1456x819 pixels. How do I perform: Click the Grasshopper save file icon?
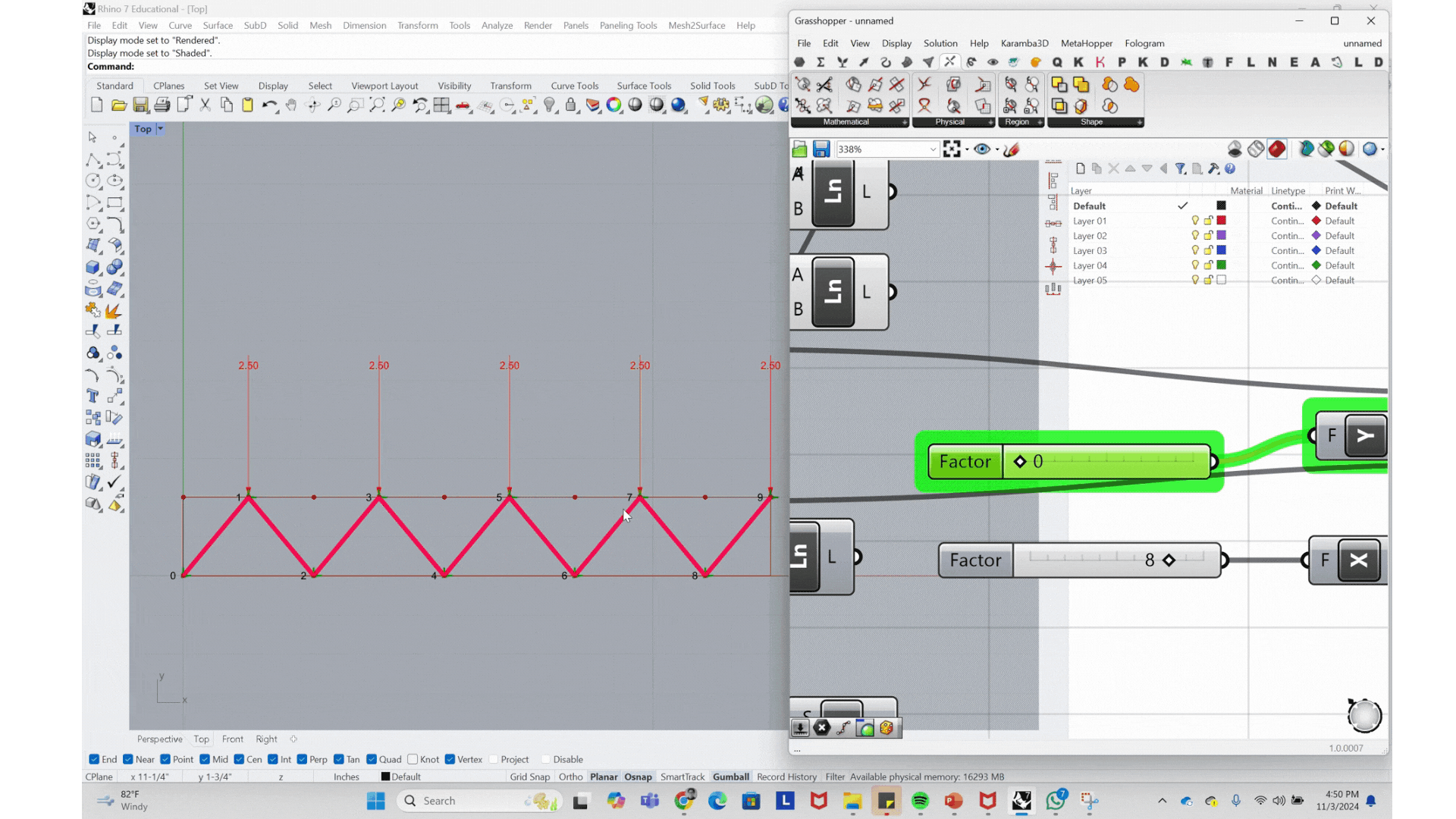pos(821,149)
